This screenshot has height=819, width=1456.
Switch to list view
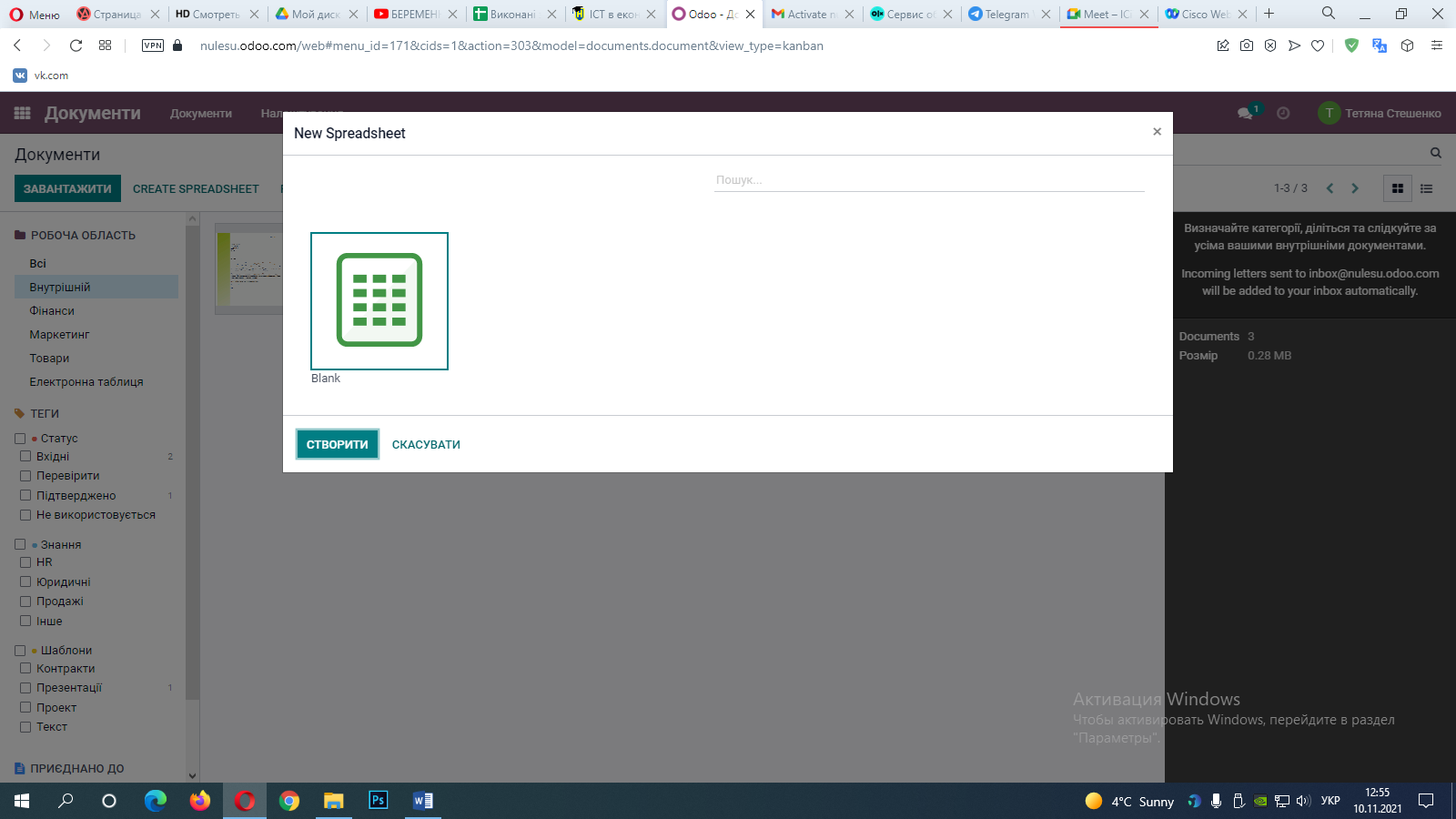pyautogui.click(x=1426, y=188)
